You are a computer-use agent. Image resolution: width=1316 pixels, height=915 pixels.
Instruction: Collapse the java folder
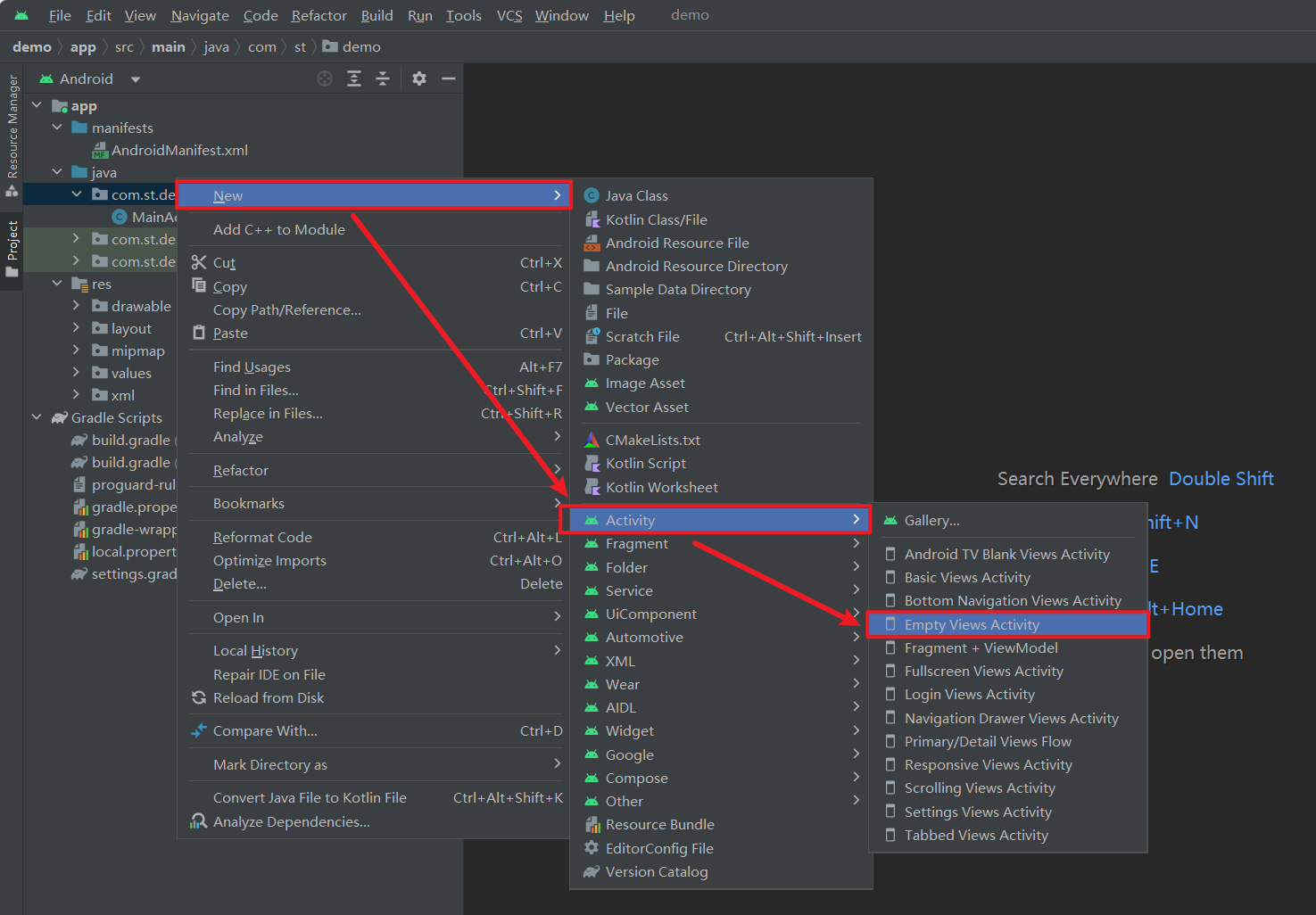[x=57, y=172]
